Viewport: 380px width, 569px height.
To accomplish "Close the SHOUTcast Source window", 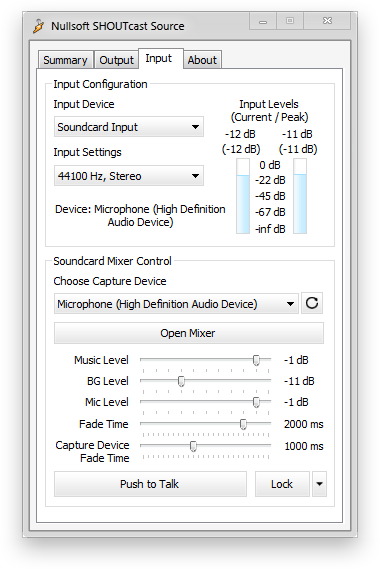I will click(327, 21).
